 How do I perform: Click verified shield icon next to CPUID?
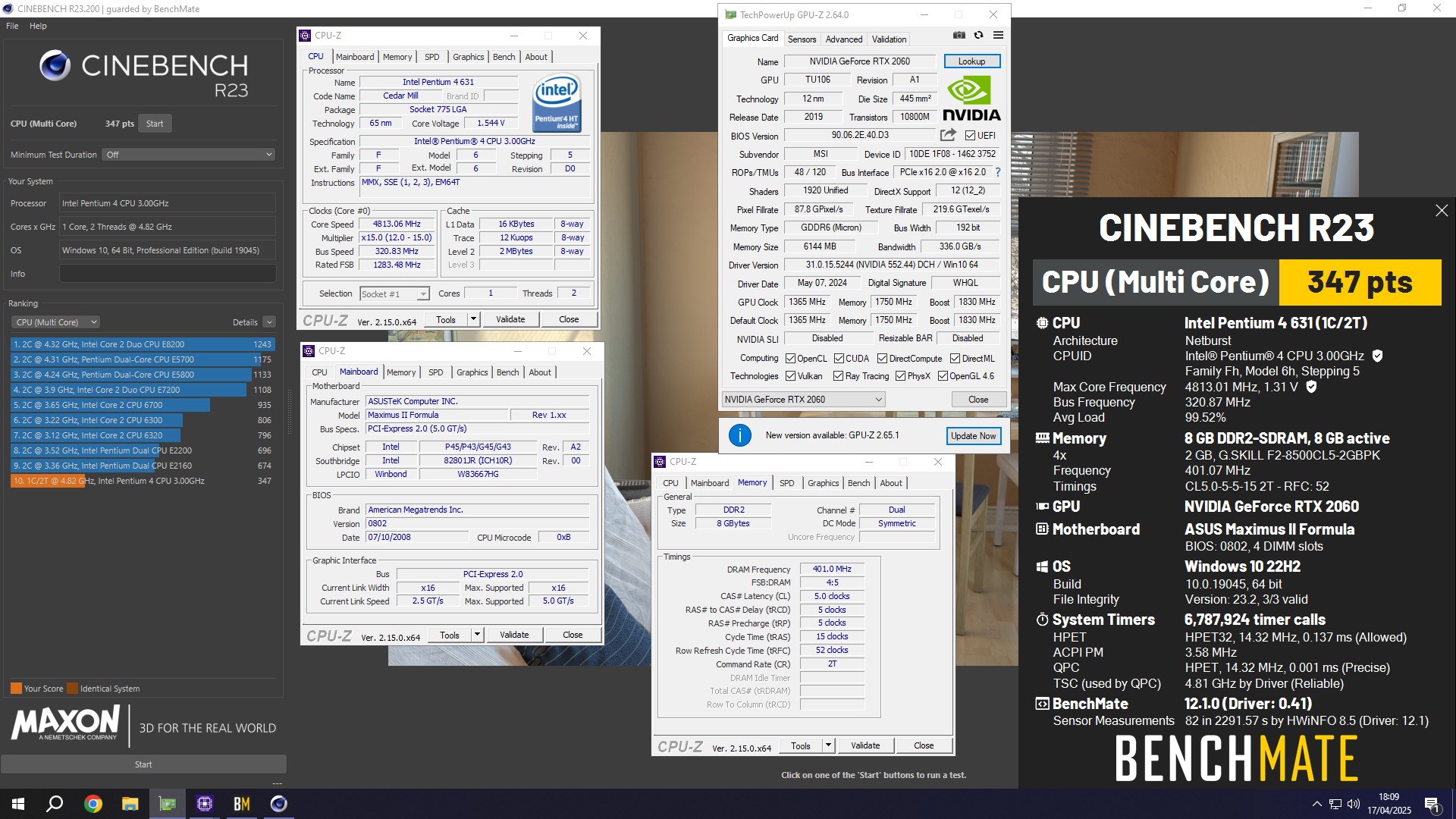[x=1378, y=356]
